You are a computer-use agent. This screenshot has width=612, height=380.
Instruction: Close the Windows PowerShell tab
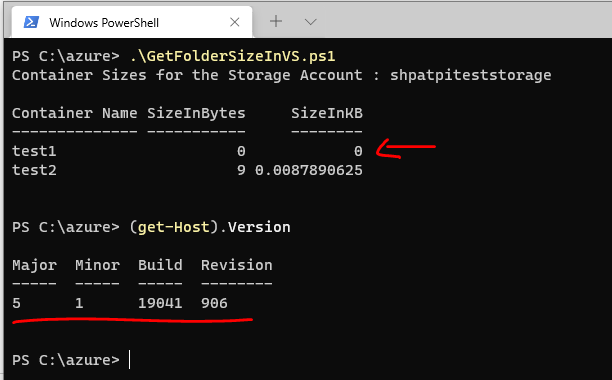tap(235, 22)
